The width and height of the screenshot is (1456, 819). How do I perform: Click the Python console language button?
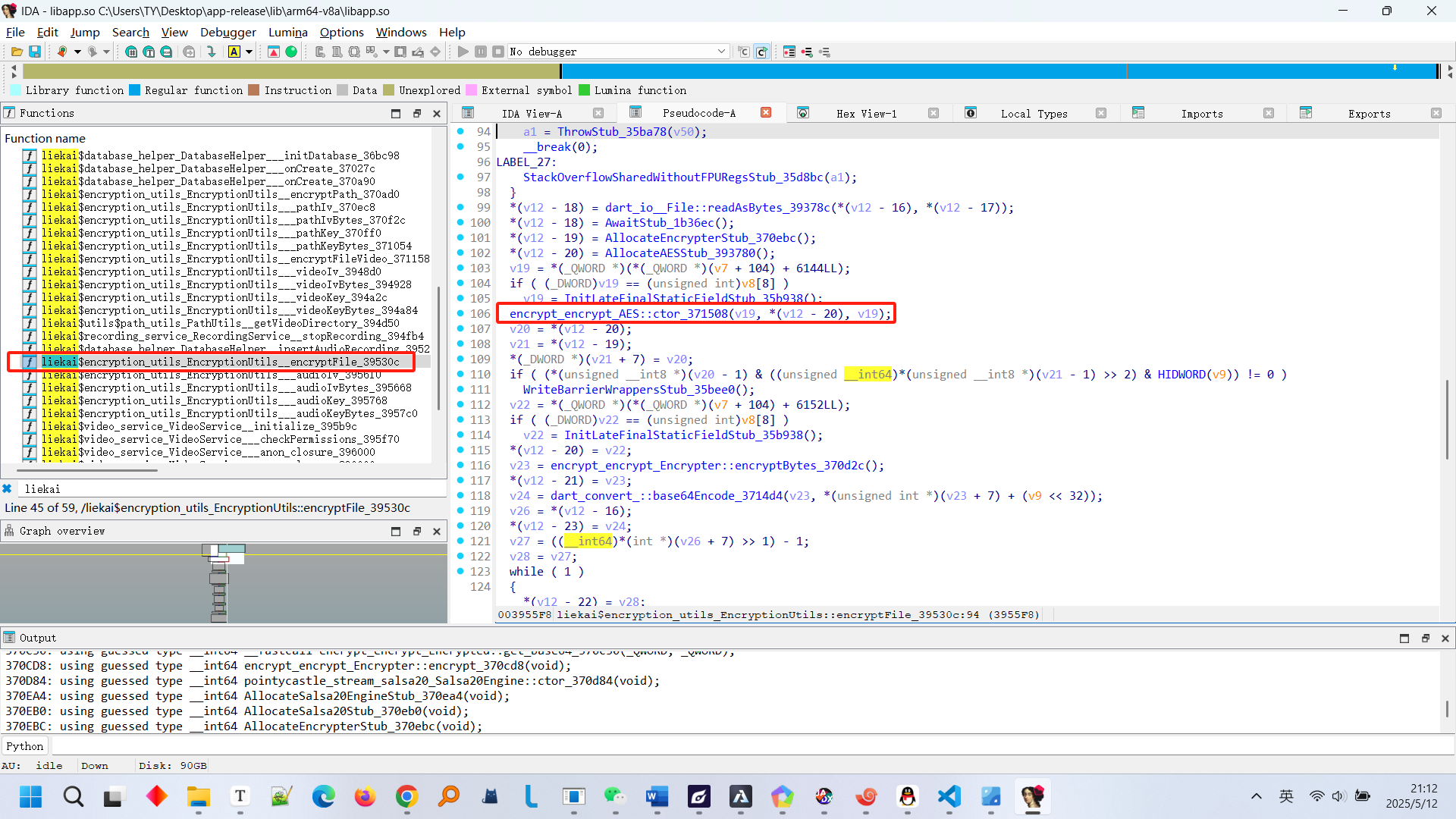click(25, 746)
